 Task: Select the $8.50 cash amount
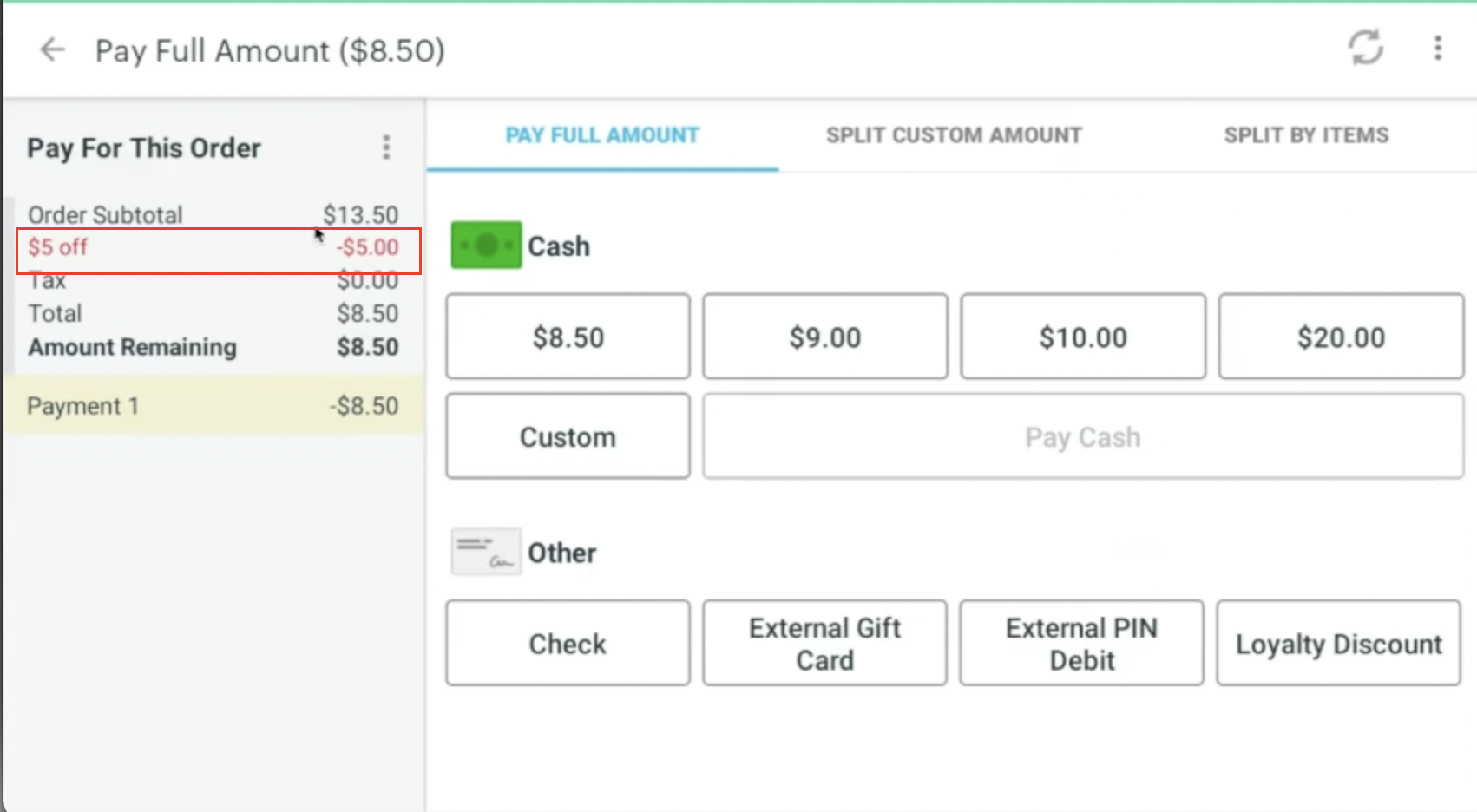568,337
